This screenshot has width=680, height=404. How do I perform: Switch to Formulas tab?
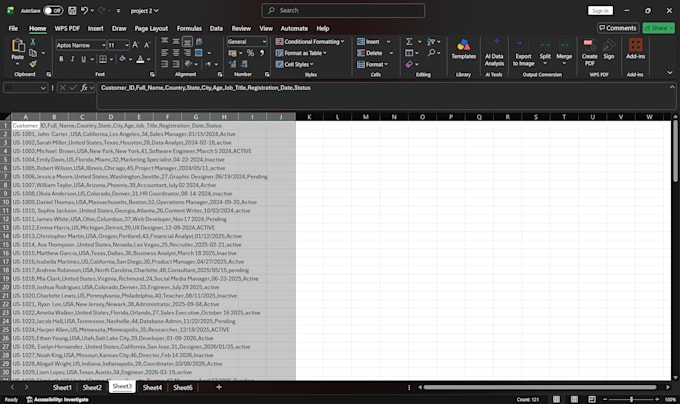[189, 29]
